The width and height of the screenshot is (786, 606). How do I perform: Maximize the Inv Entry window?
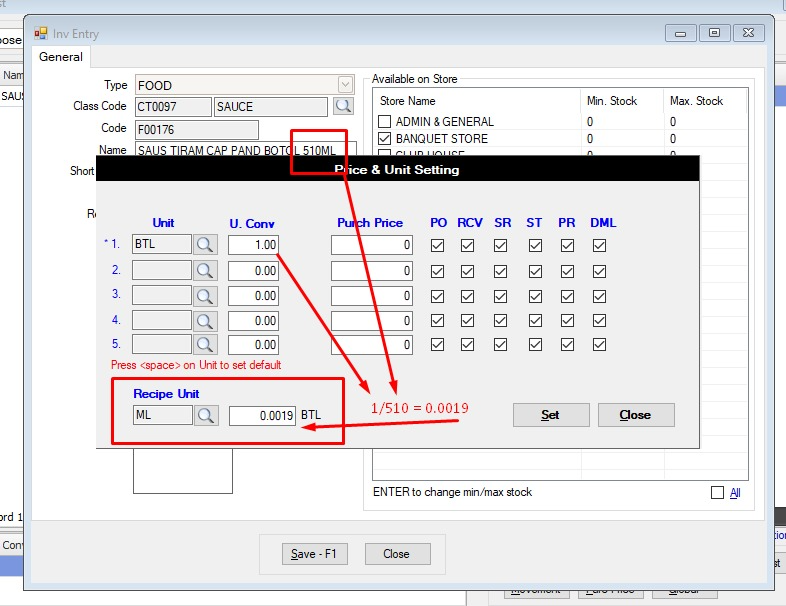(x=714, y=33)
